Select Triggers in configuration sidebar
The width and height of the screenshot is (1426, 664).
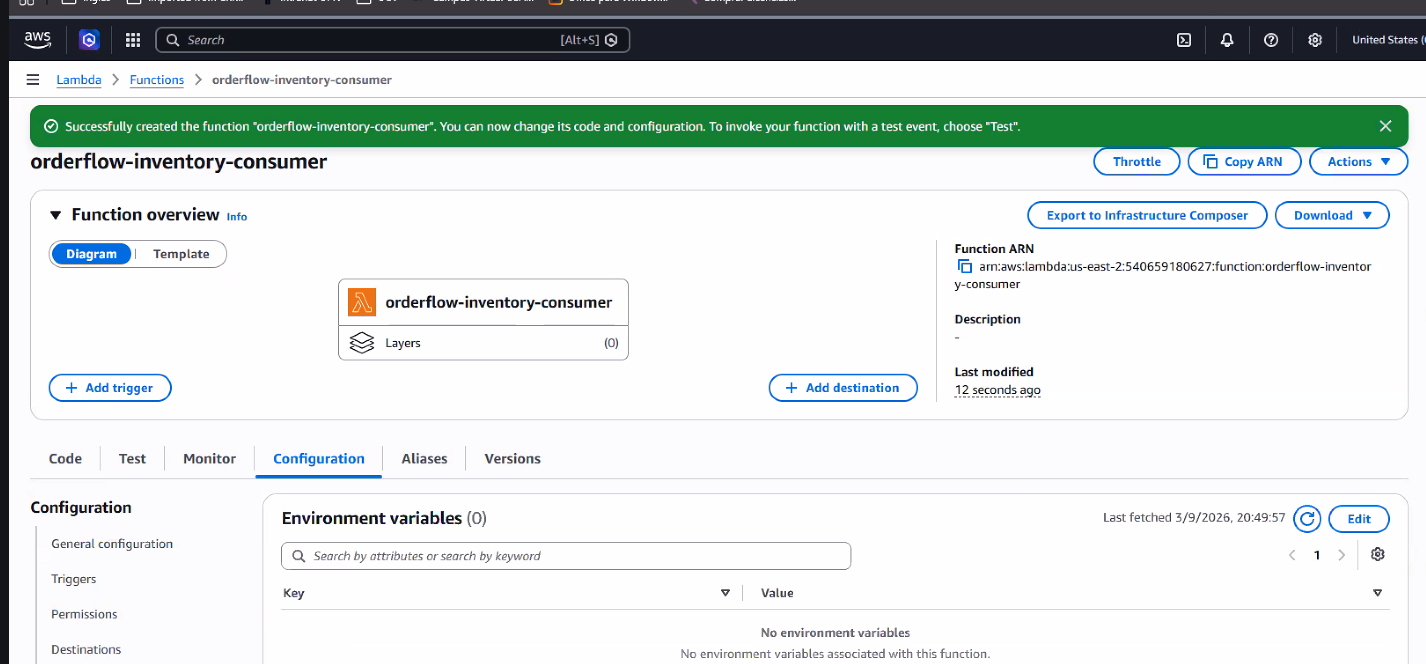point(74,579)
